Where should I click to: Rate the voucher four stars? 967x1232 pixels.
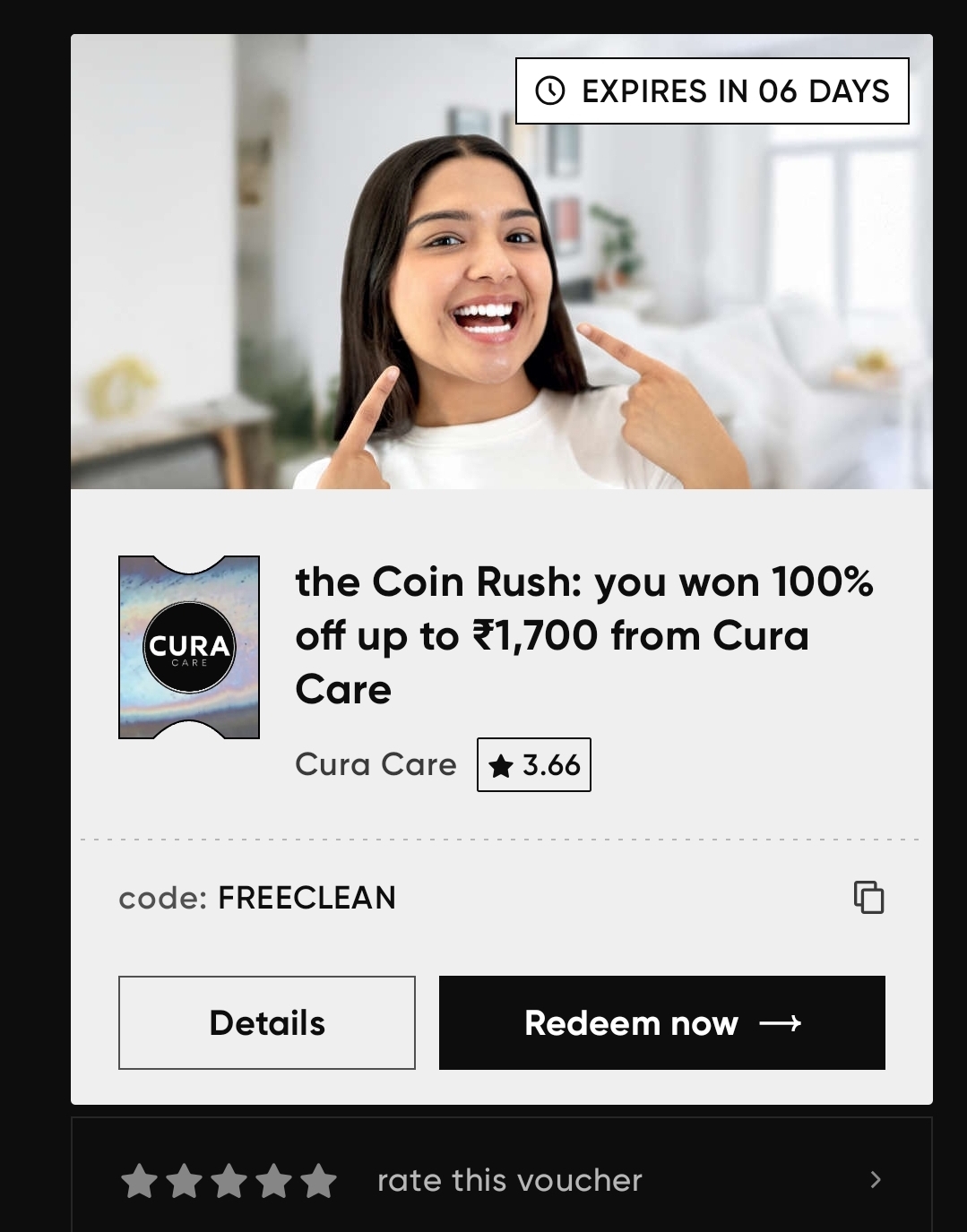[x=273, y=1181]
